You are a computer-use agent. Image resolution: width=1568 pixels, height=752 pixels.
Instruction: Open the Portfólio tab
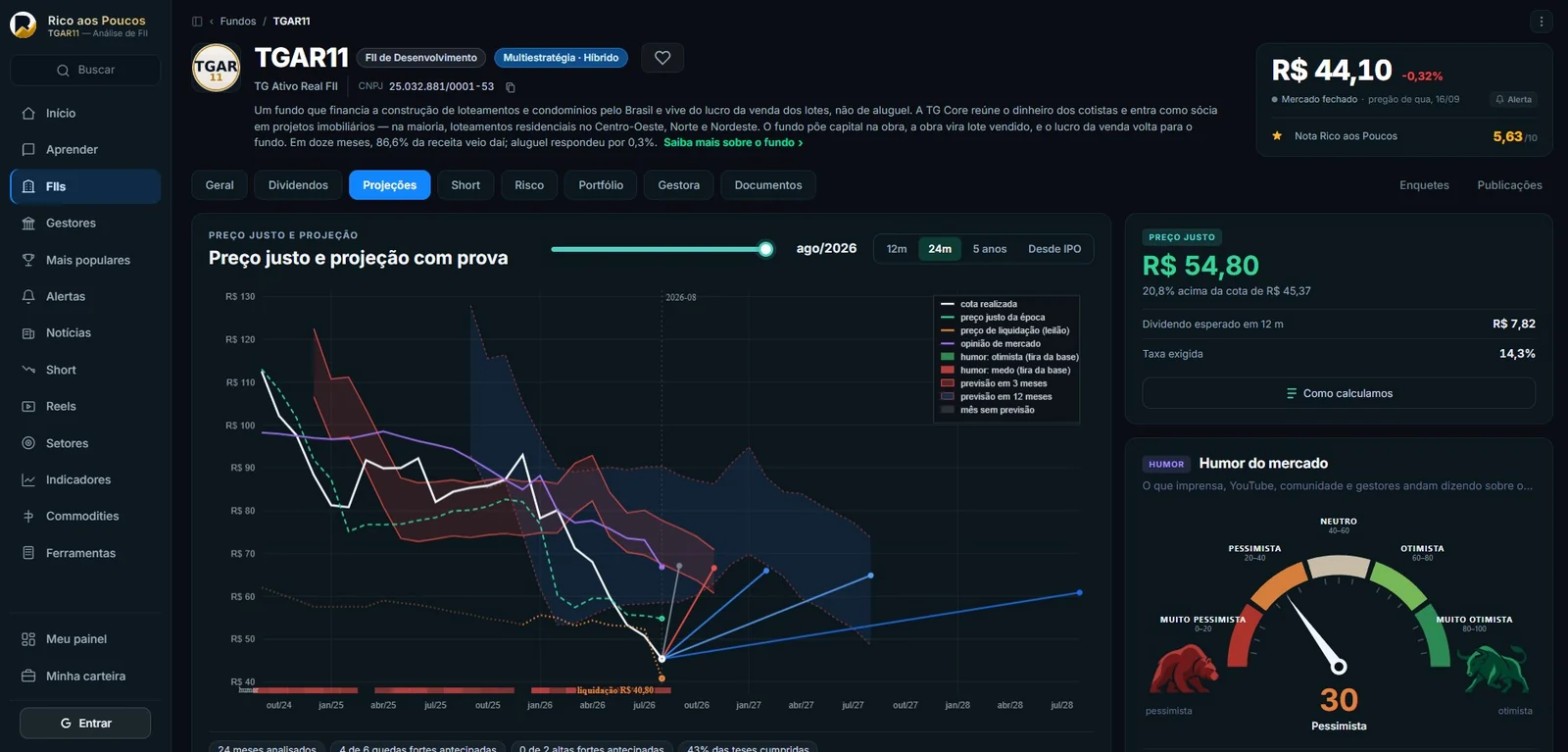pos(601,185)
